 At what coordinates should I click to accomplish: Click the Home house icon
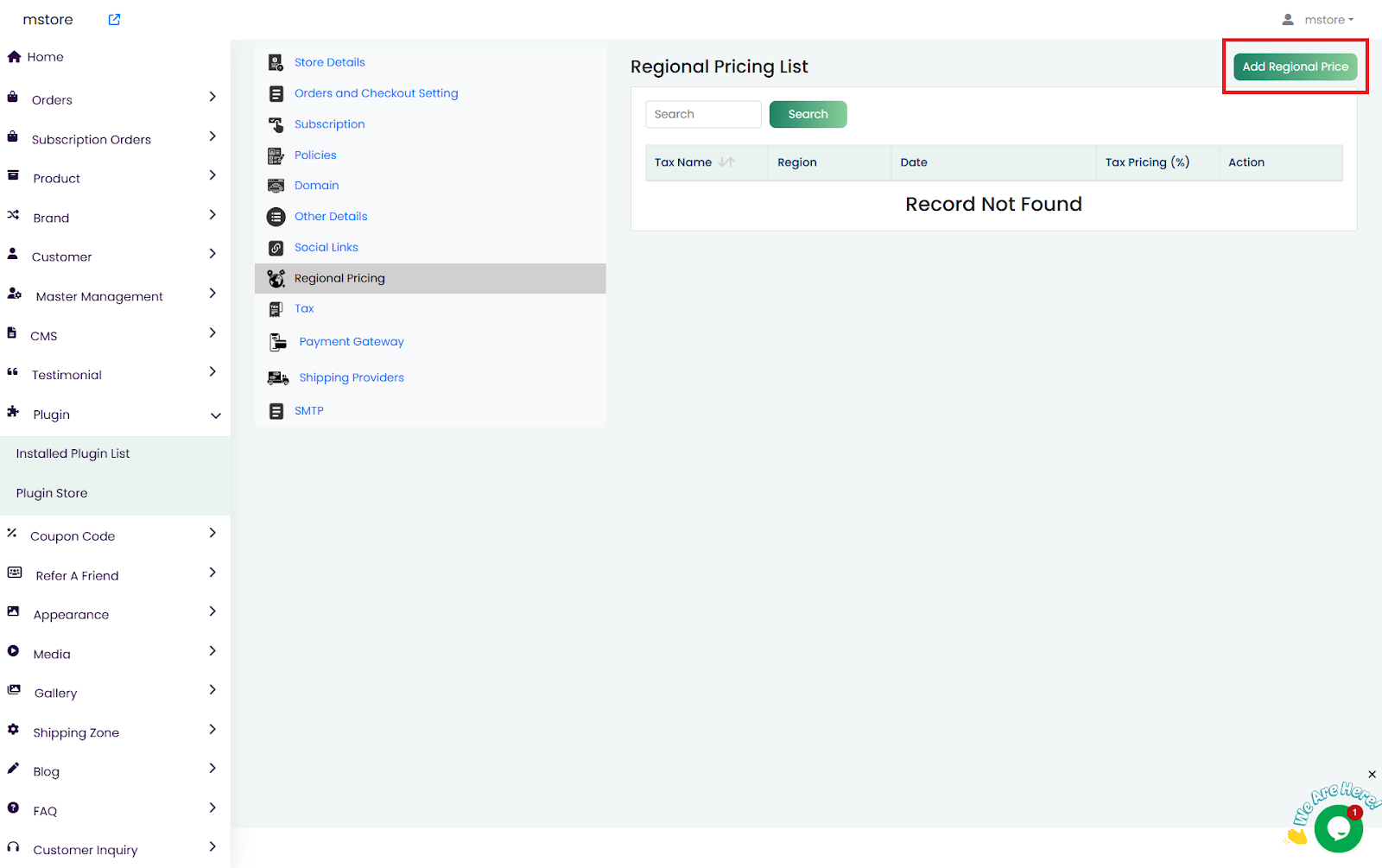click(14, 57)
